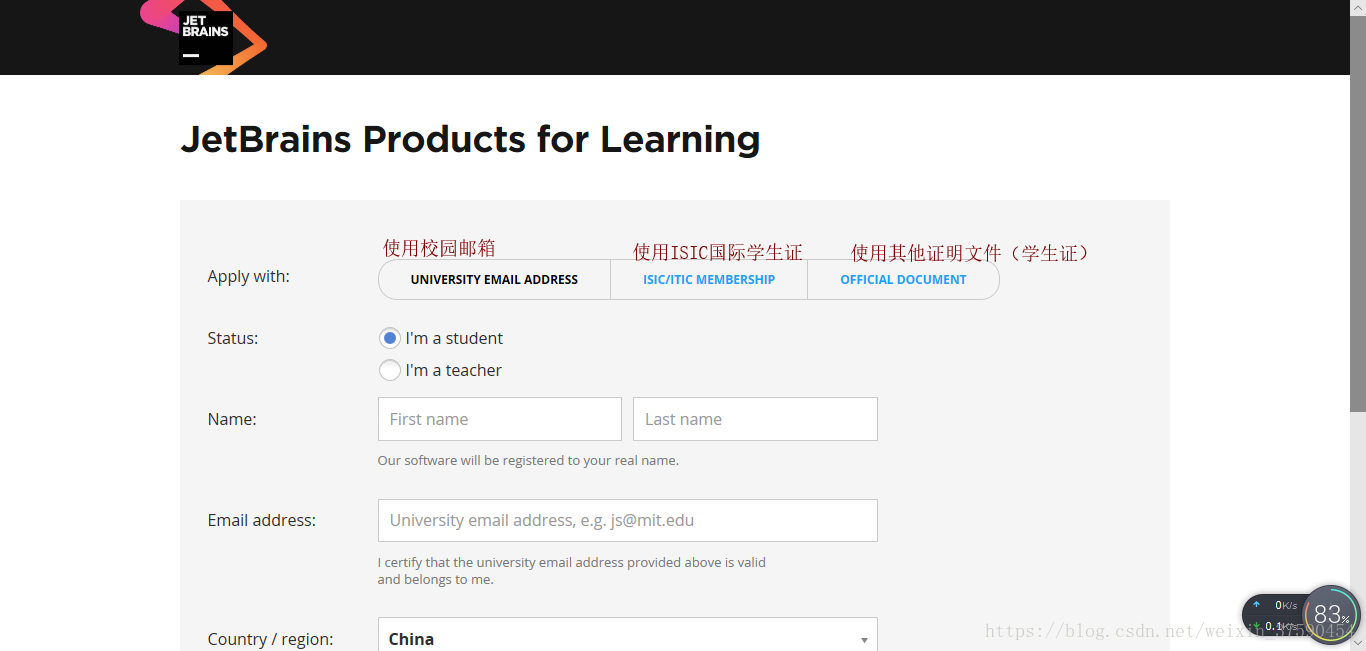Select the University Email Address tab

point(494,280)
